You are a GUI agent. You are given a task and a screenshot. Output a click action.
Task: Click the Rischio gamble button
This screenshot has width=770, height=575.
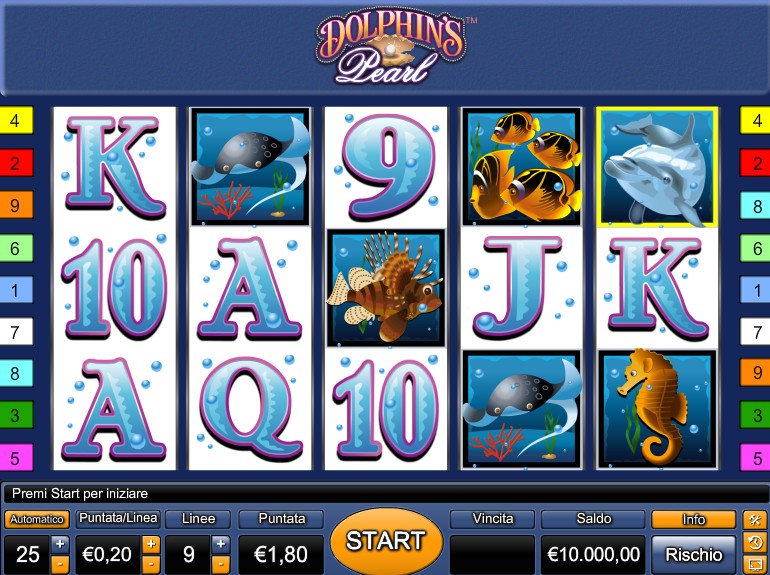pyautogui.click(x=693, y=554)
